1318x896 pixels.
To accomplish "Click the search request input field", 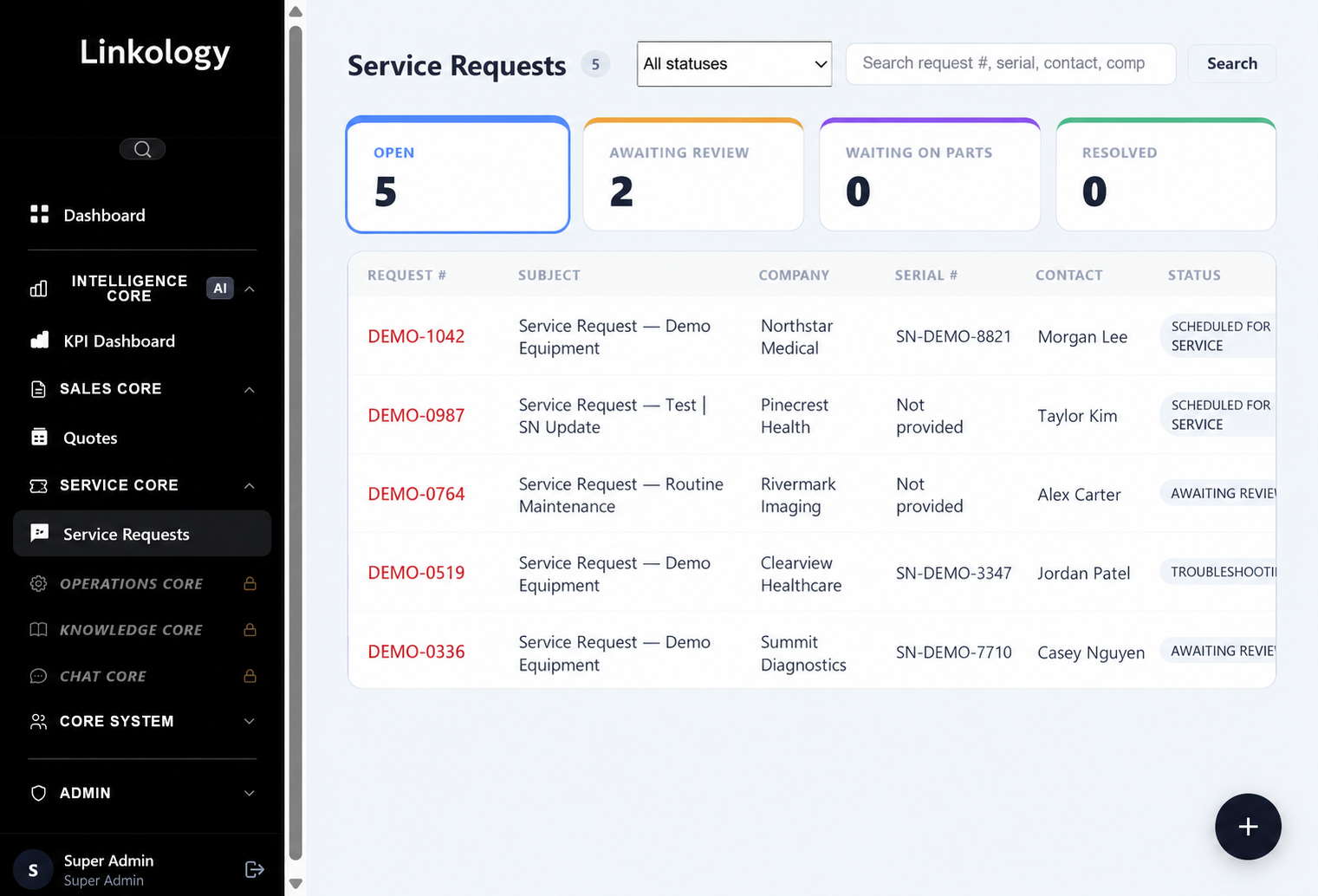I will point(1010,63).
